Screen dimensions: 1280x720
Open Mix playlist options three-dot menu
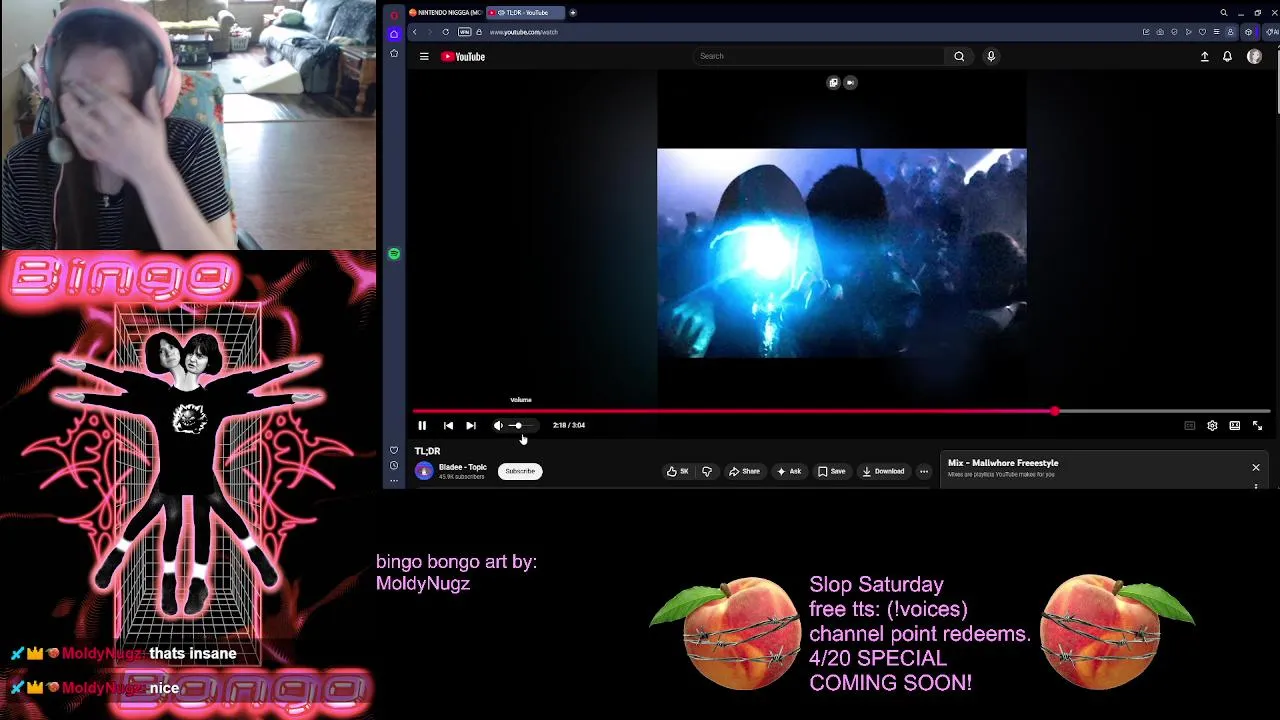(1256, 486)
